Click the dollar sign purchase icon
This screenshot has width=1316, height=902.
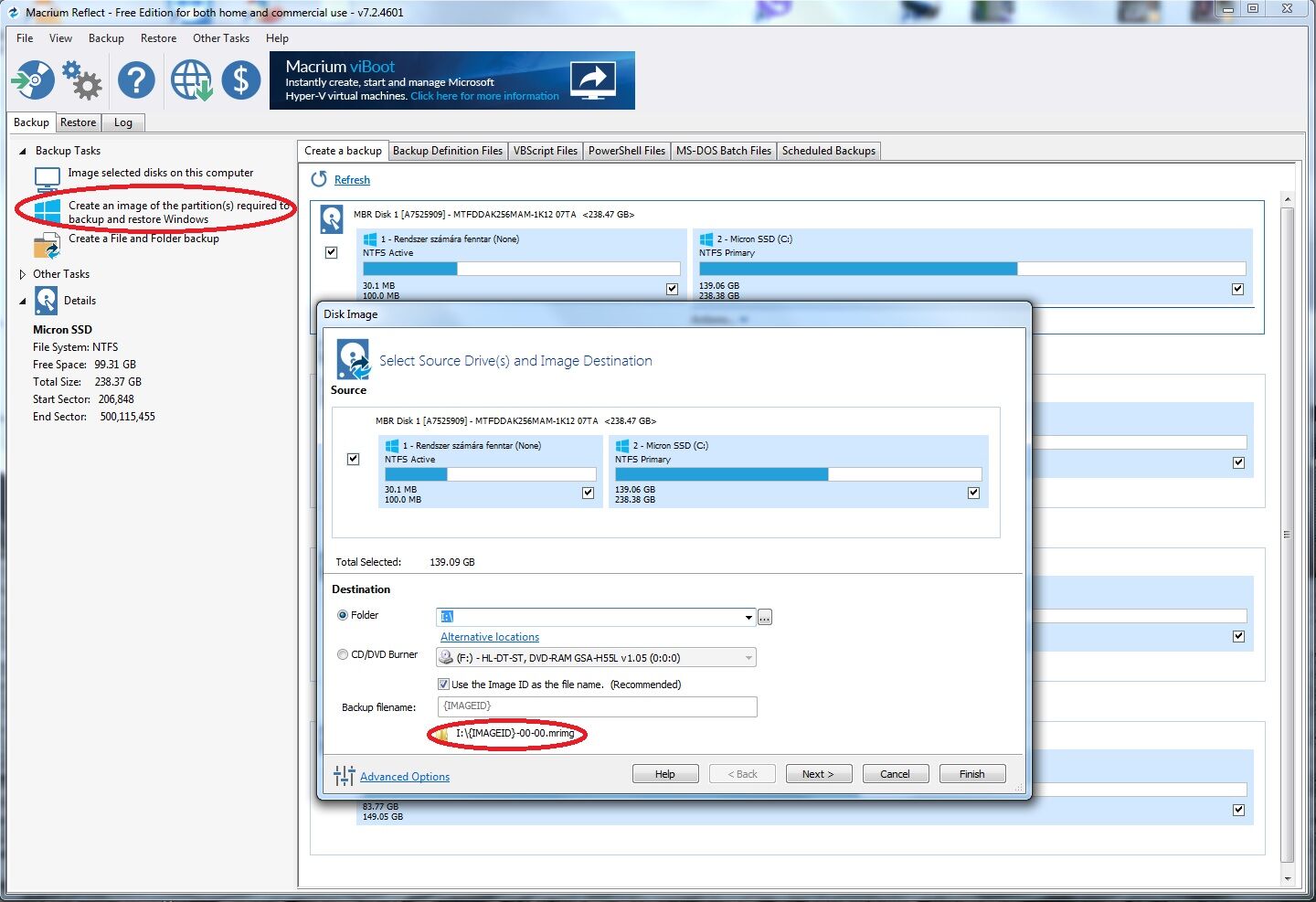click(x=241, y=80)
